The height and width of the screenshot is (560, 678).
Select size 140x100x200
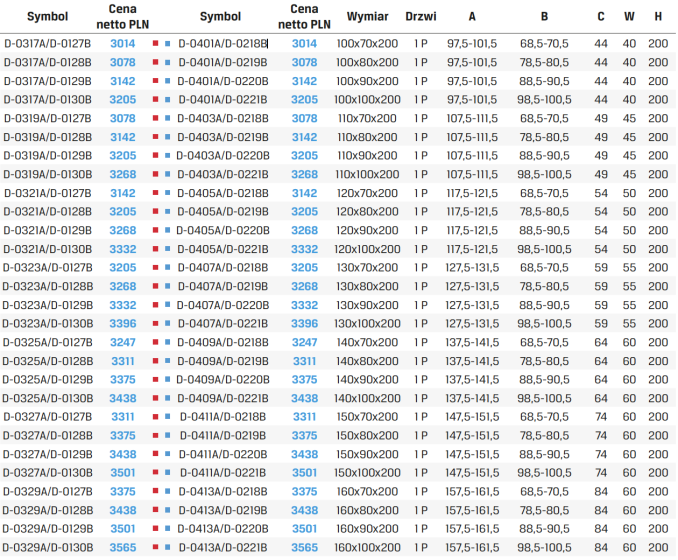367,398
